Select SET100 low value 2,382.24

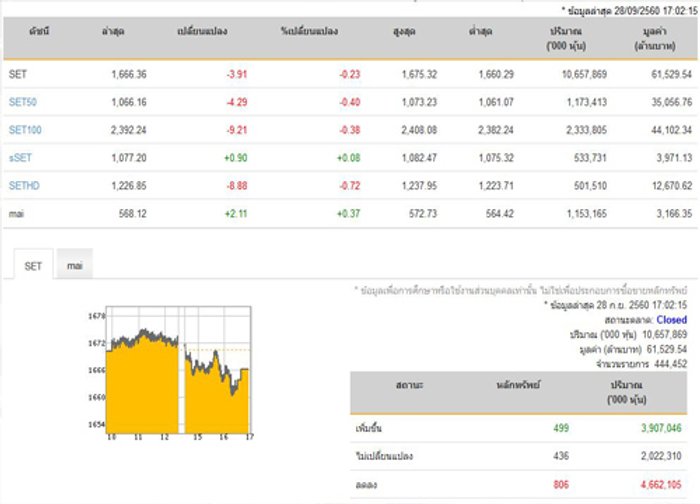[x=496, y=130]
